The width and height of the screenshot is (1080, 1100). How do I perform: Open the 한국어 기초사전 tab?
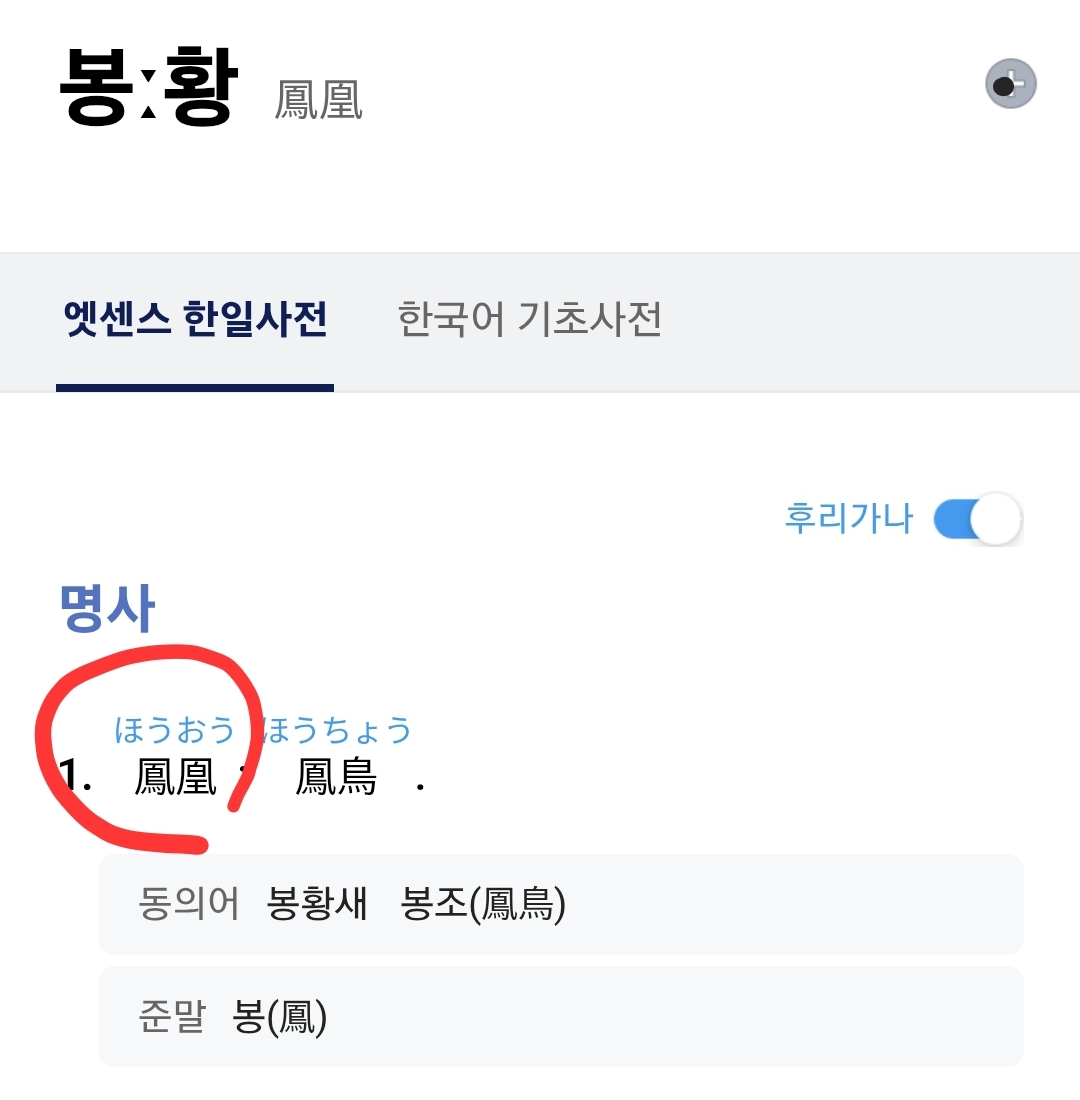[x=529, y=320]
